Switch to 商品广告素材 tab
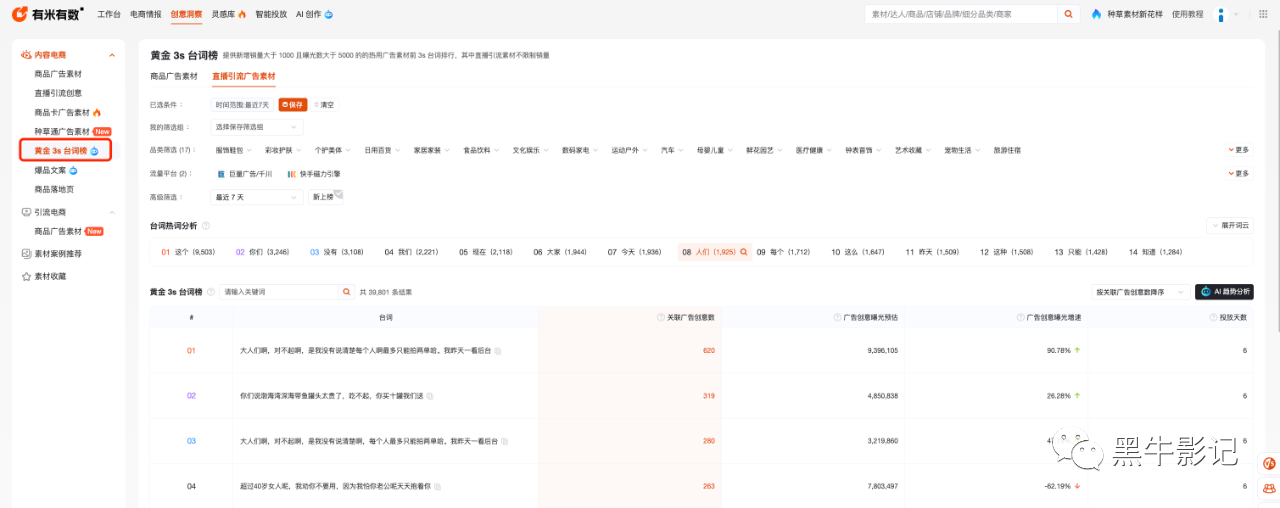This screenshot has width=1280, height=508. (174, 76)
